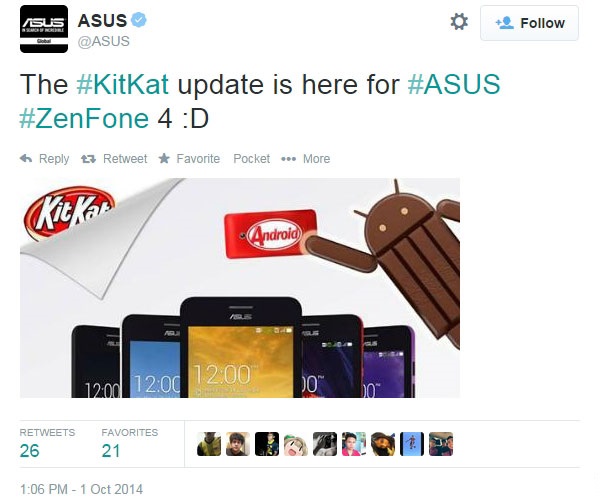Viewport: 600px width, 500px height.
Task: Open the #KitKat hashtag link
Action: click(122, 84)
